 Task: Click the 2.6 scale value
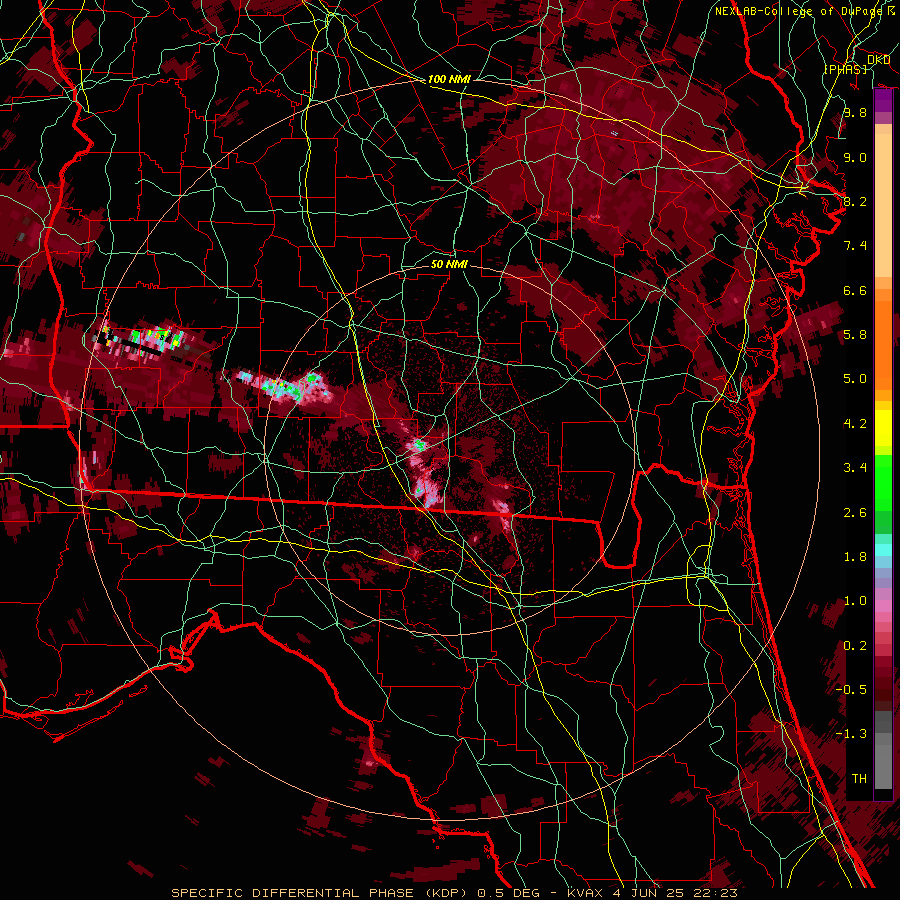[x=855, y=513]
